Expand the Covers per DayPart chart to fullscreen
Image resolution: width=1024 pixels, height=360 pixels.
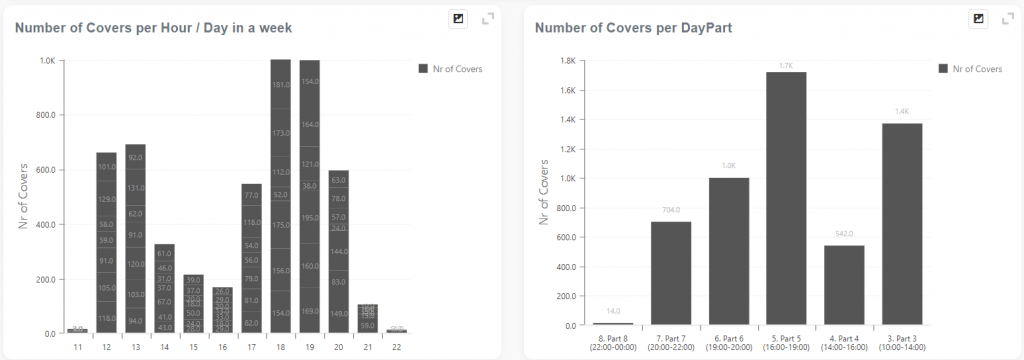click(x=1008, y=19)
